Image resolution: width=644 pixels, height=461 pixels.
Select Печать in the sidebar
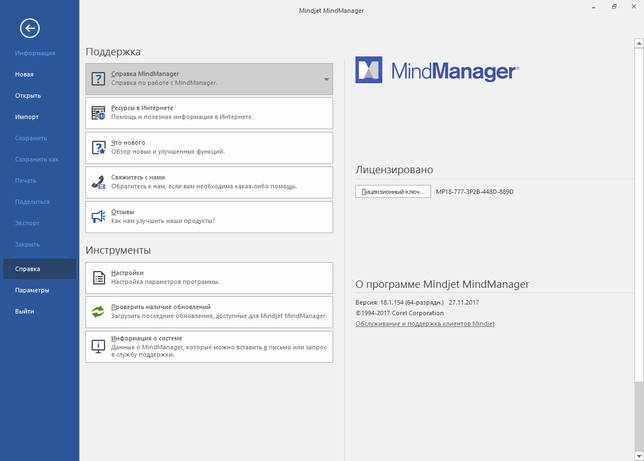(x=25, y=181)
